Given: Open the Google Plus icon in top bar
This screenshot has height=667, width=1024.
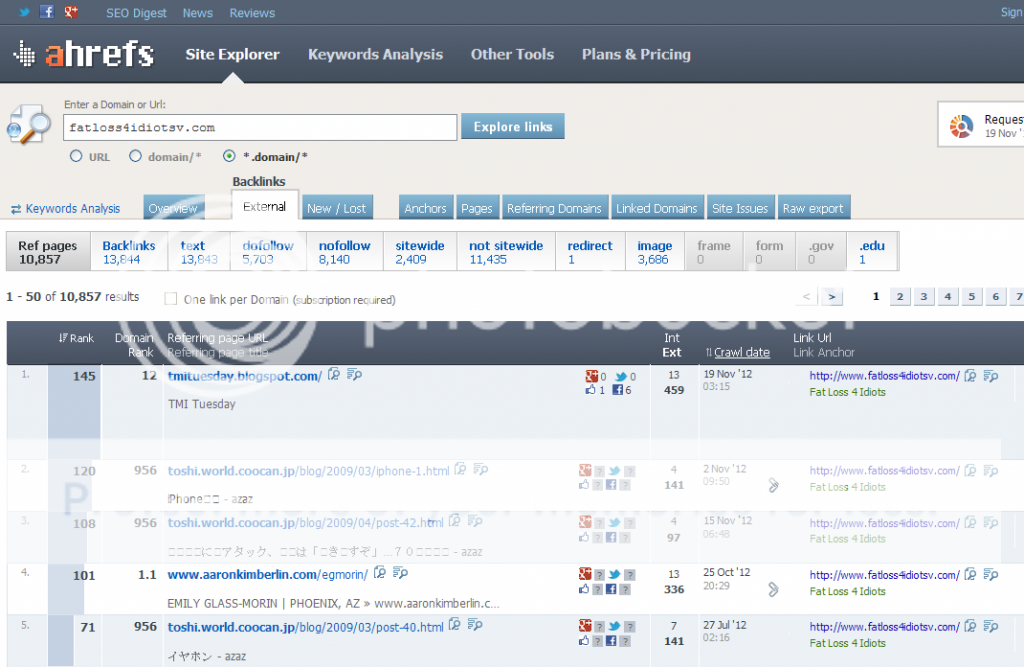Looking at the screenshot, I should click(x=71, y=12).
